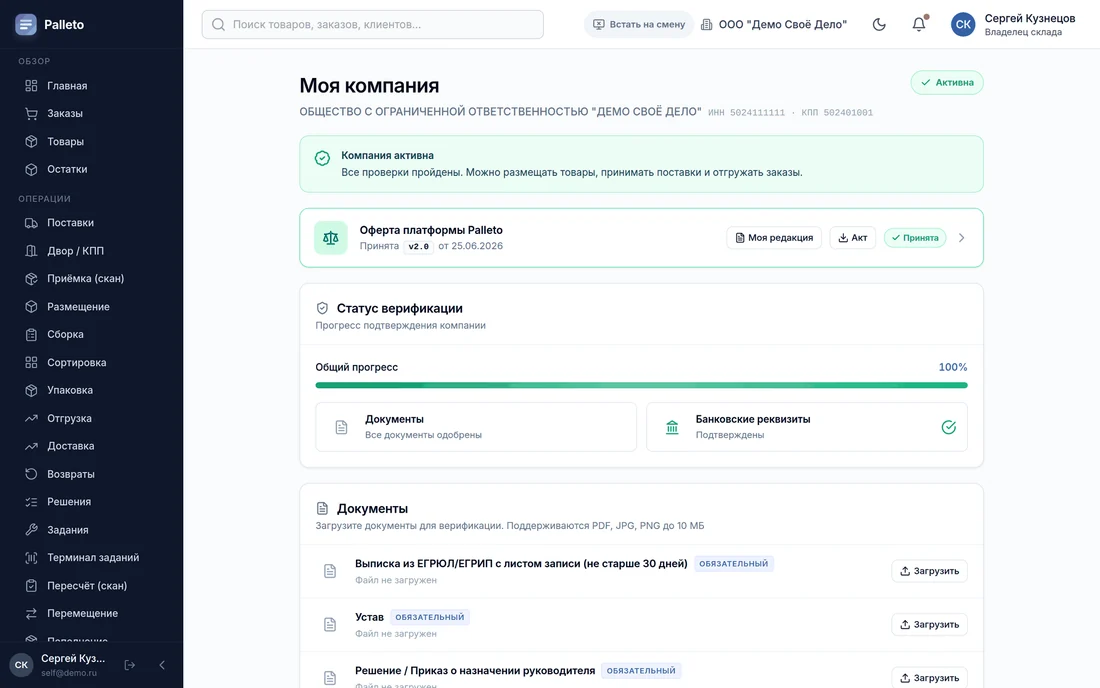This screenshot has height=688, width=1100.
Task: Click the Приёмка (скан) box icon
Action: point(31,278)
